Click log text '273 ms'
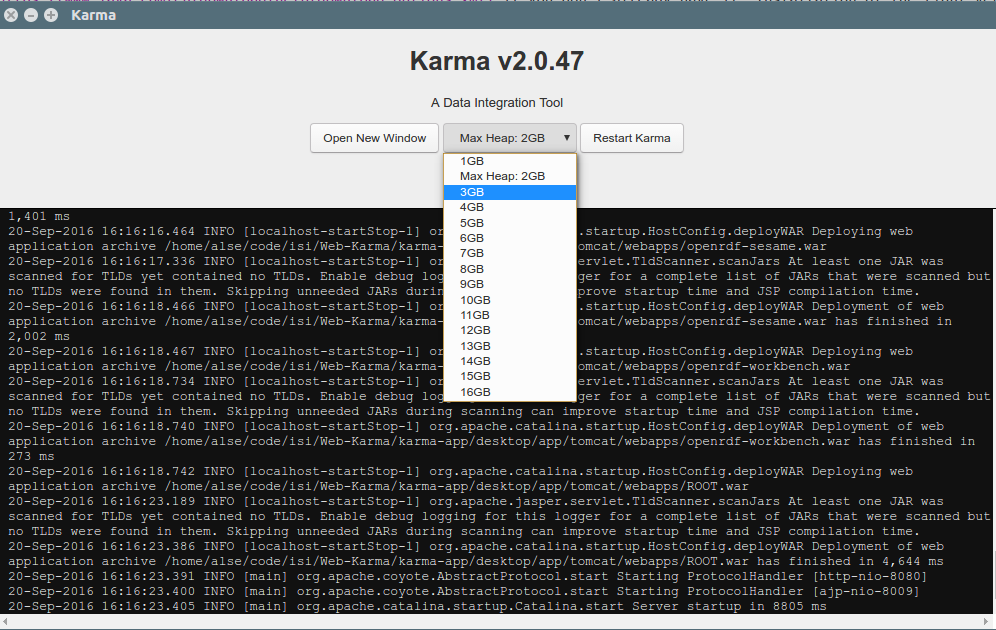This screenshot has width=996, height=630. [x=31, y=457]
